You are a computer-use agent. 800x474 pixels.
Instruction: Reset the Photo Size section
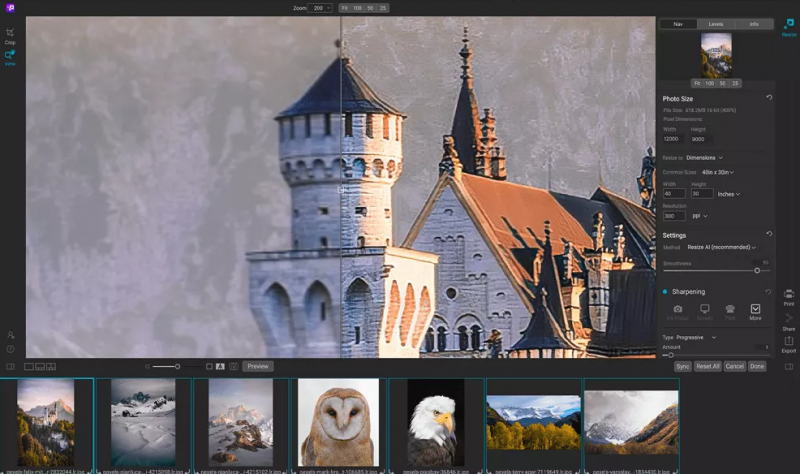click(769, 98)
